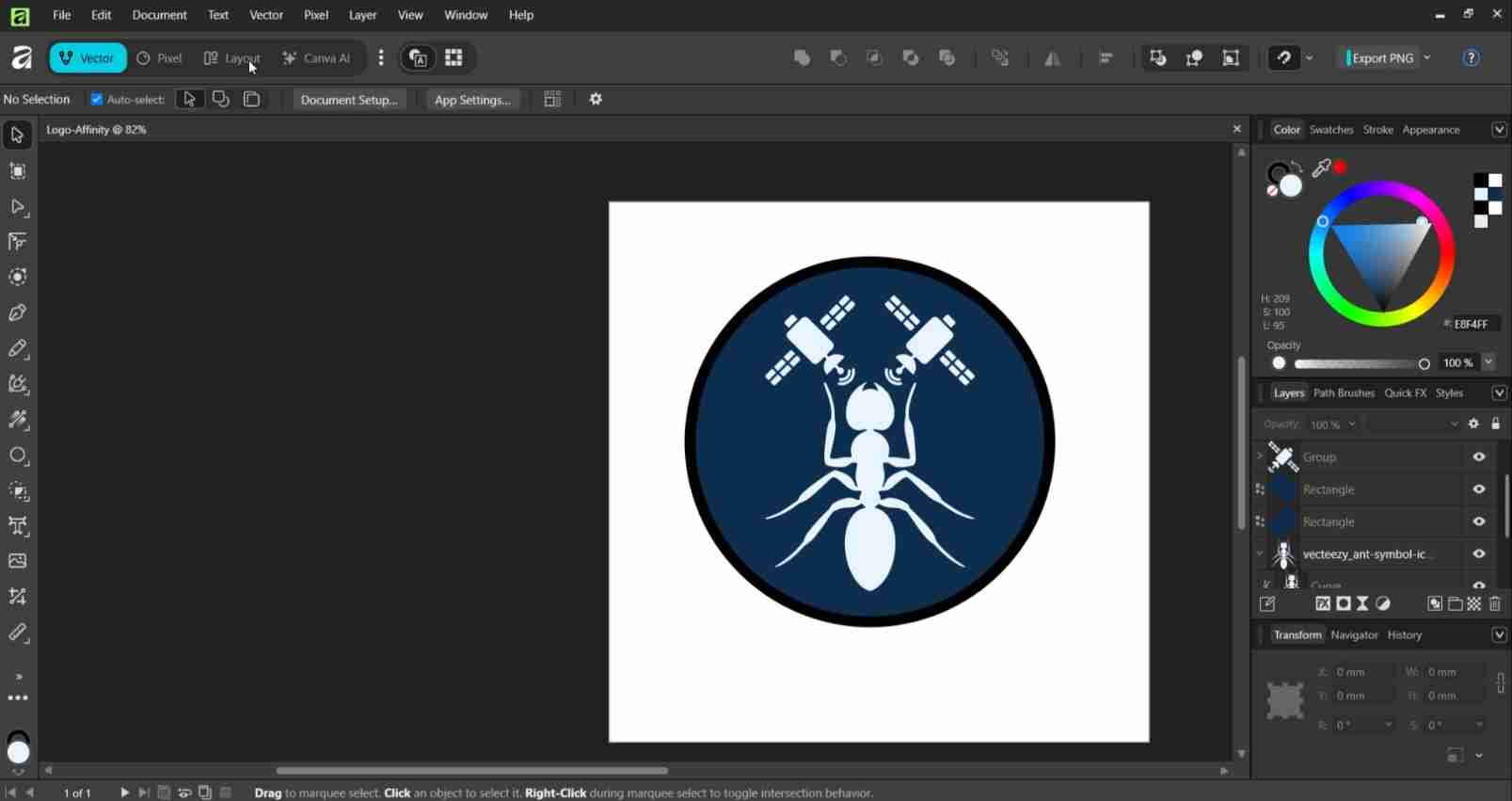Select the Artboard tool
1512x801 pixels.
click(17, 171)
